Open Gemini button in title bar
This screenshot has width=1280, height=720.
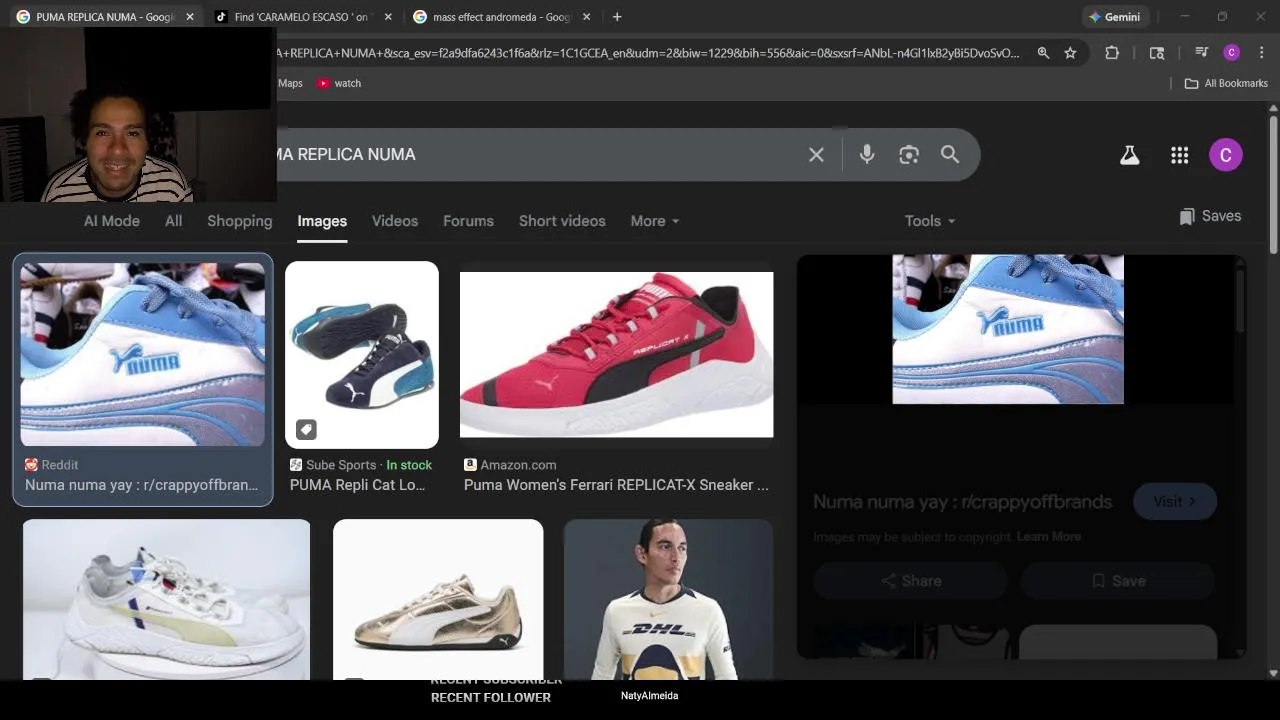[x=1116, y=17]
